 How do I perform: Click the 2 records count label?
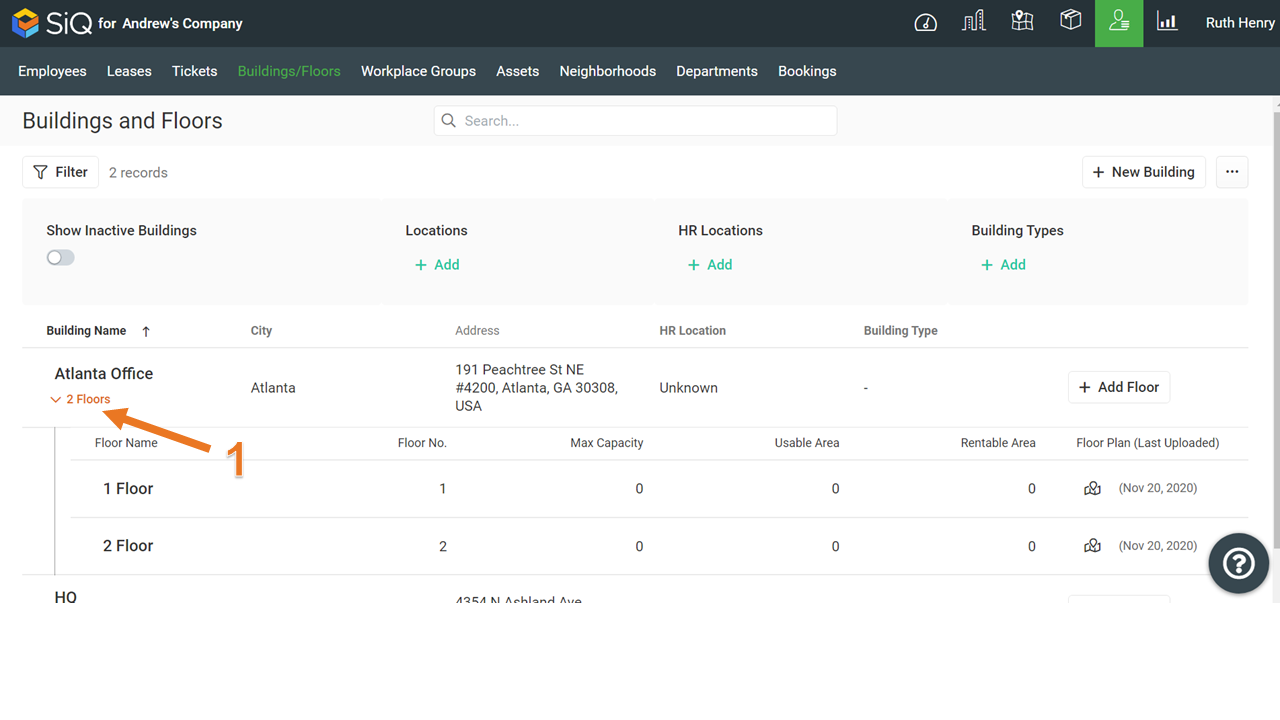[x=138, y=173]
